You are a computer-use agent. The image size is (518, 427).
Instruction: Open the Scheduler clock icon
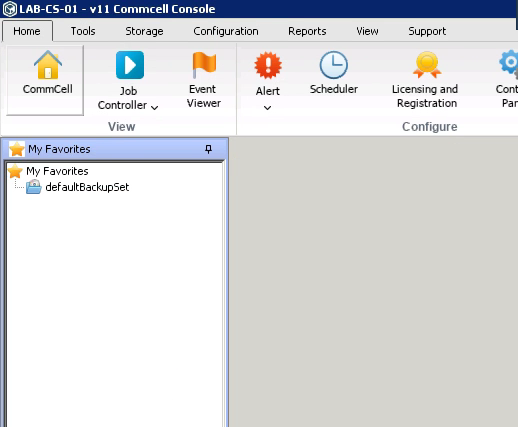[x=333, y=65]
